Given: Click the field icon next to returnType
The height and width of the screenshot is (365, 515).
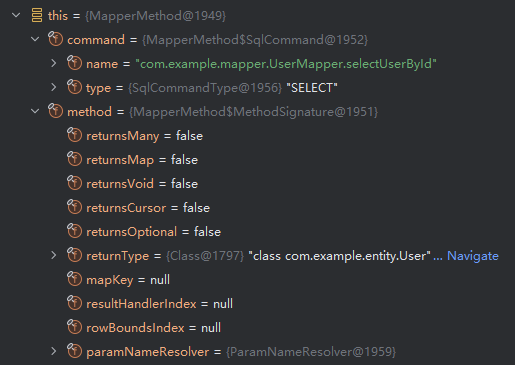Looking at the screenshot, I should (x=74, y=255).
